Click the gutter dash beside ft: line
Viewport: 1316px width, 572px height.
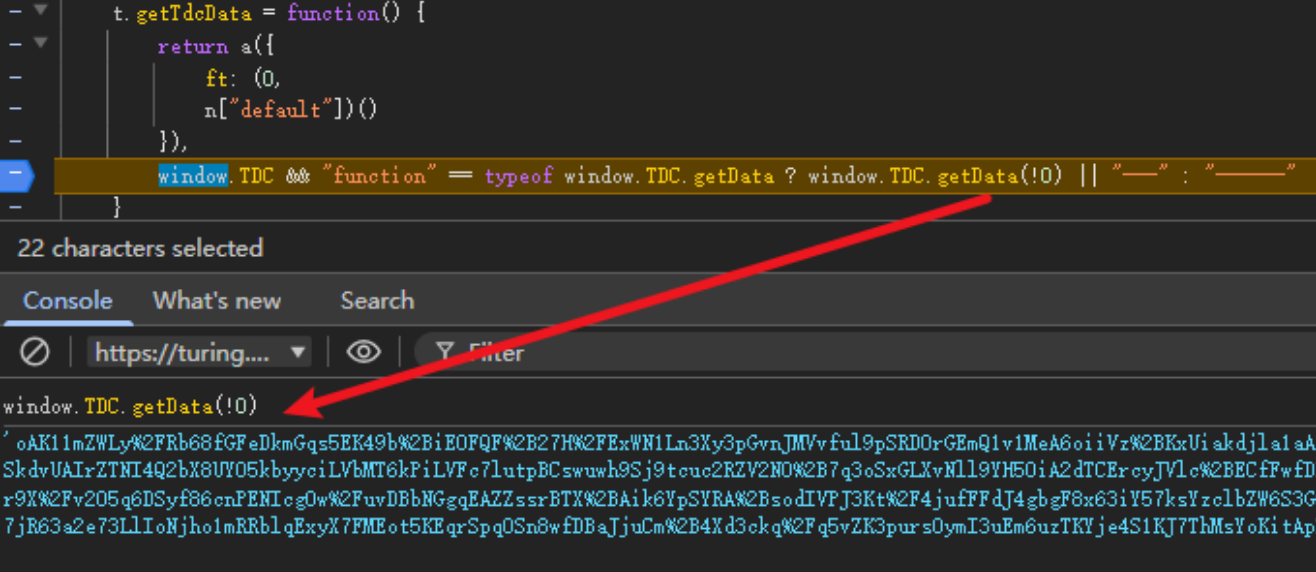click(x=15, y=77)
